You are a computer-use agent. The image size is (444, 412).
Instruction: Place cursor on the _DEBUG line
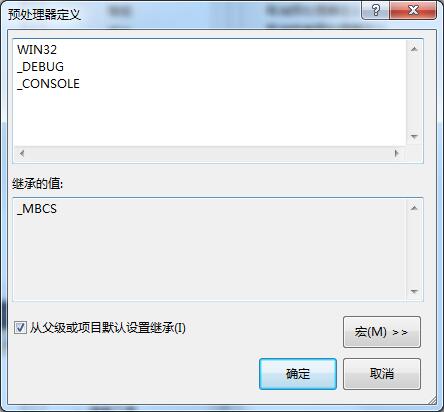pos(40,67)
